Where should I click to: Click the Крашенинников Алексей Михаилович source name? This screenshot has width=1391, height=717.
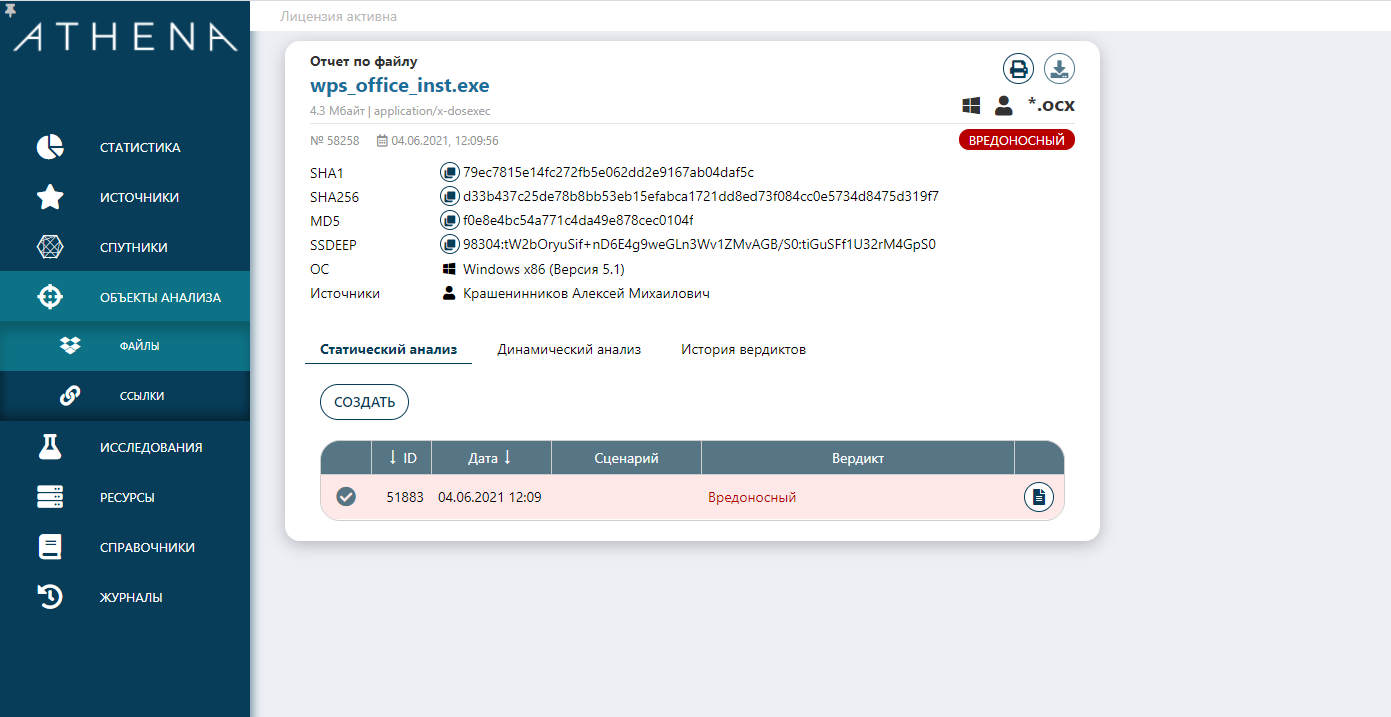[586, 293]
